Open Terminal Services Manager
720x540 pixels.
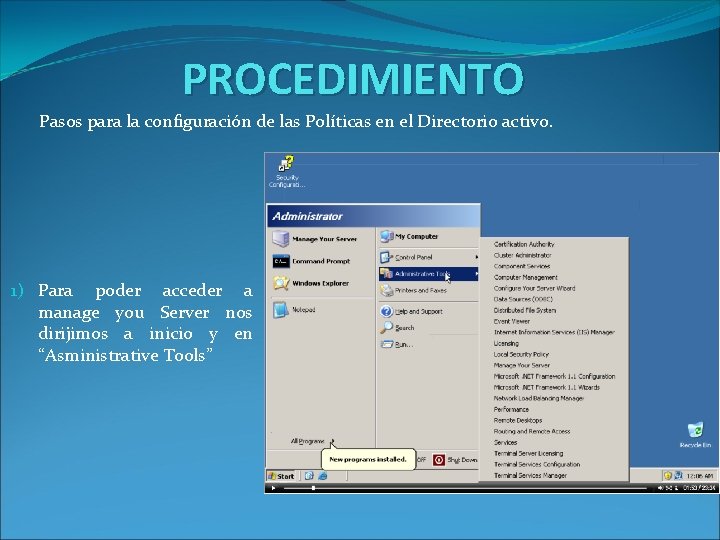pyautogui.click(x=530, y=476)
